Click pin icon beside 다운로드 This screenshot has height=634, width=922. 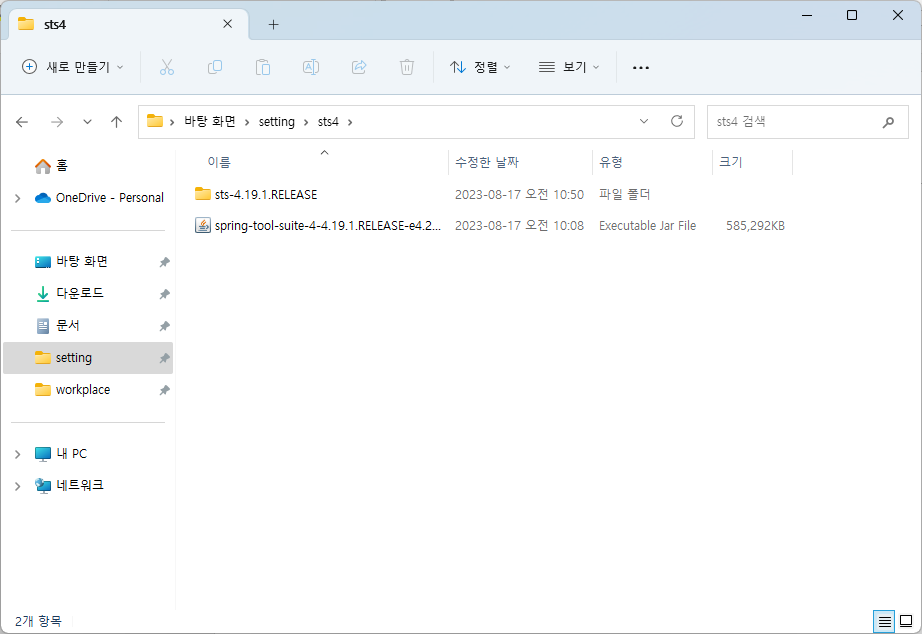coord(165,293)
